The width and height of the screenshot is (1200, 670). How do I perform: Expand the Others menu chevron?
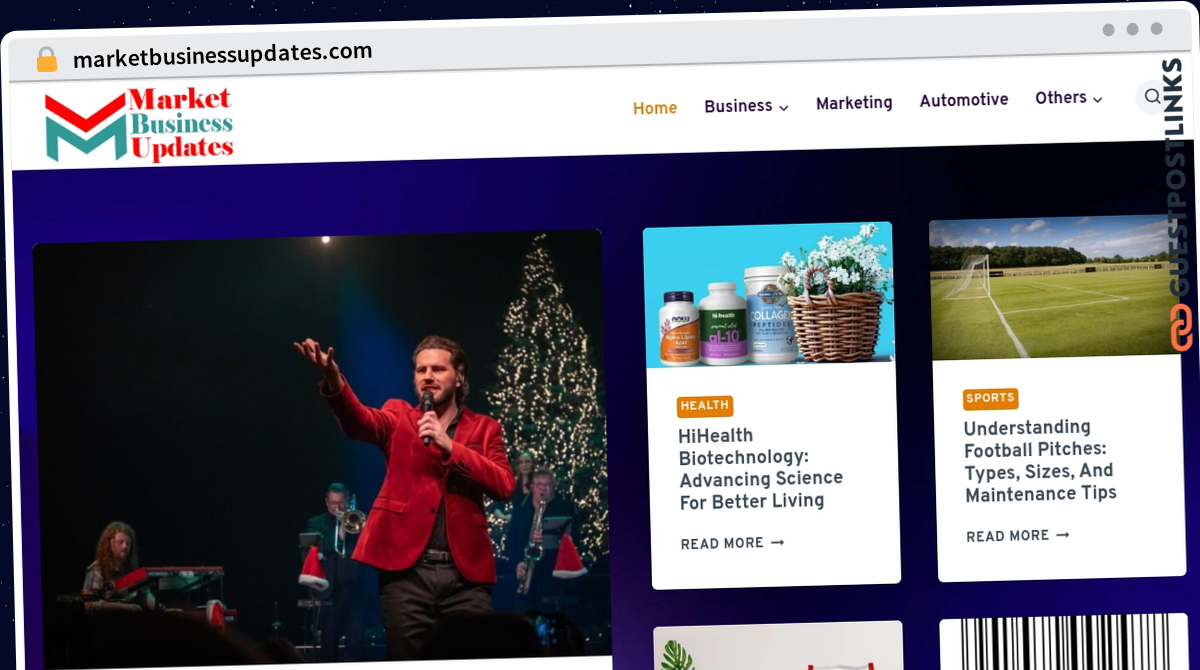(x=1097, y=99)
